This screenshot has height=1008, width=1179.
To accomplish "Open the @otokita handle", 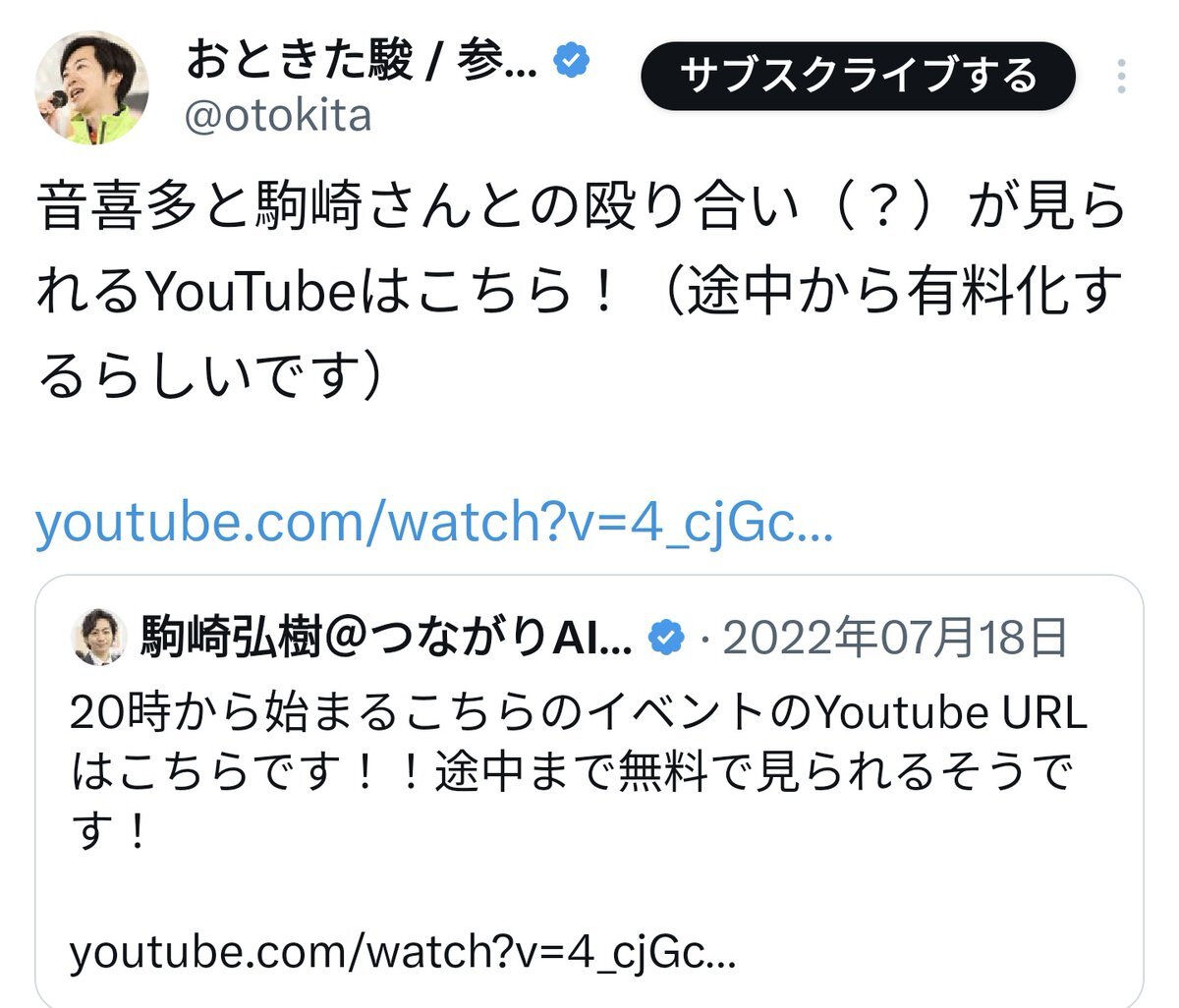I will point(278,117).
